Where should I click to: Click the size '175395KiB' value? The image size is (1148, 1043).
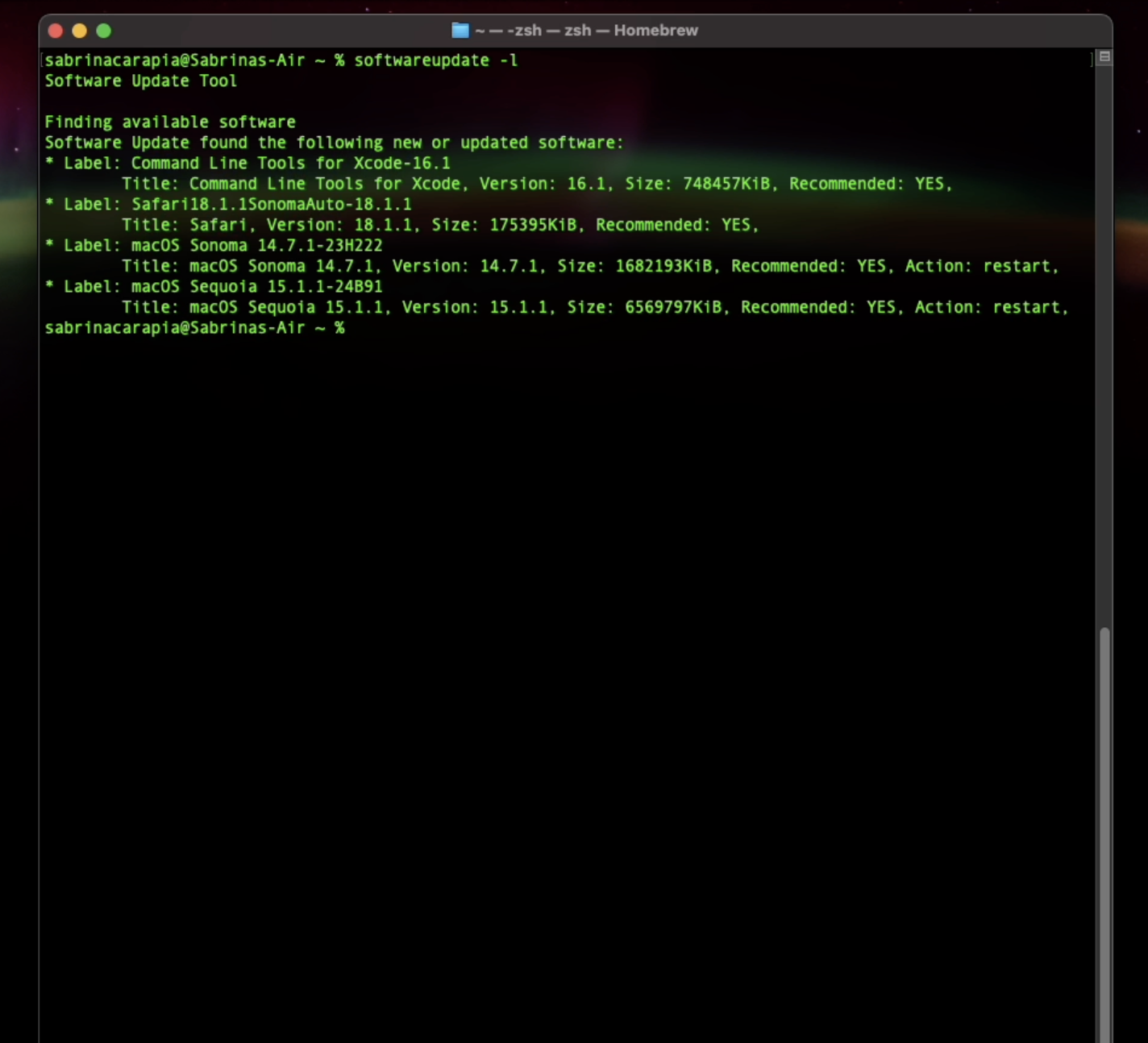(533, 225)
